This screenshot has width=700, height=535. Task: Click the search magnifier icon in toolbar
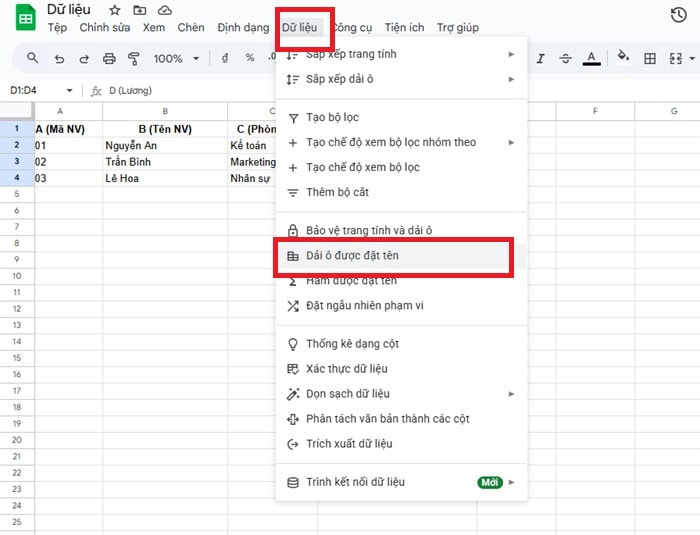pyautogui.click(x=33, y=58)
